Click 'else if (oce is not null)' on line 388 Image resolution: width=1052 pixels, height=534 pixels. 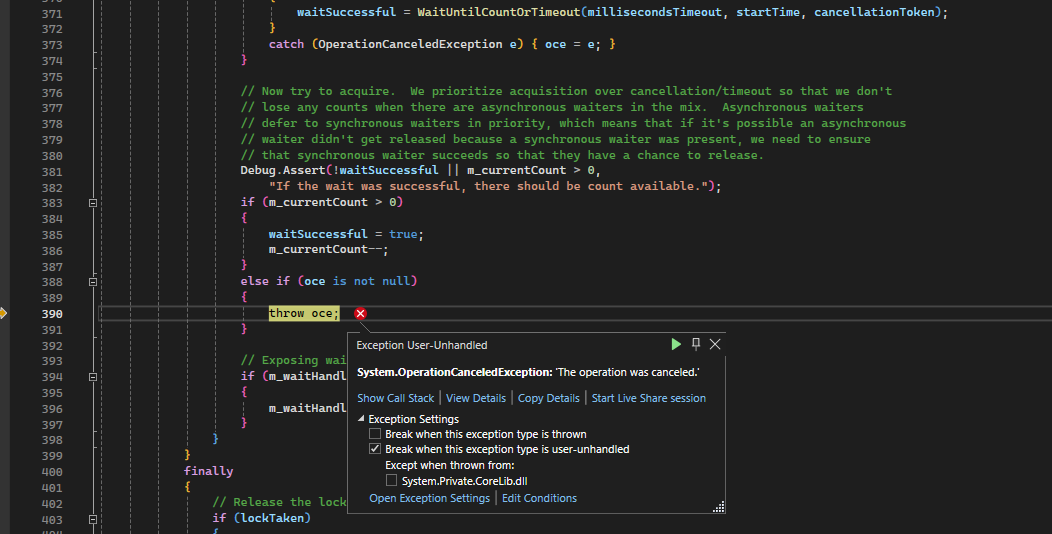pos(329,281)
